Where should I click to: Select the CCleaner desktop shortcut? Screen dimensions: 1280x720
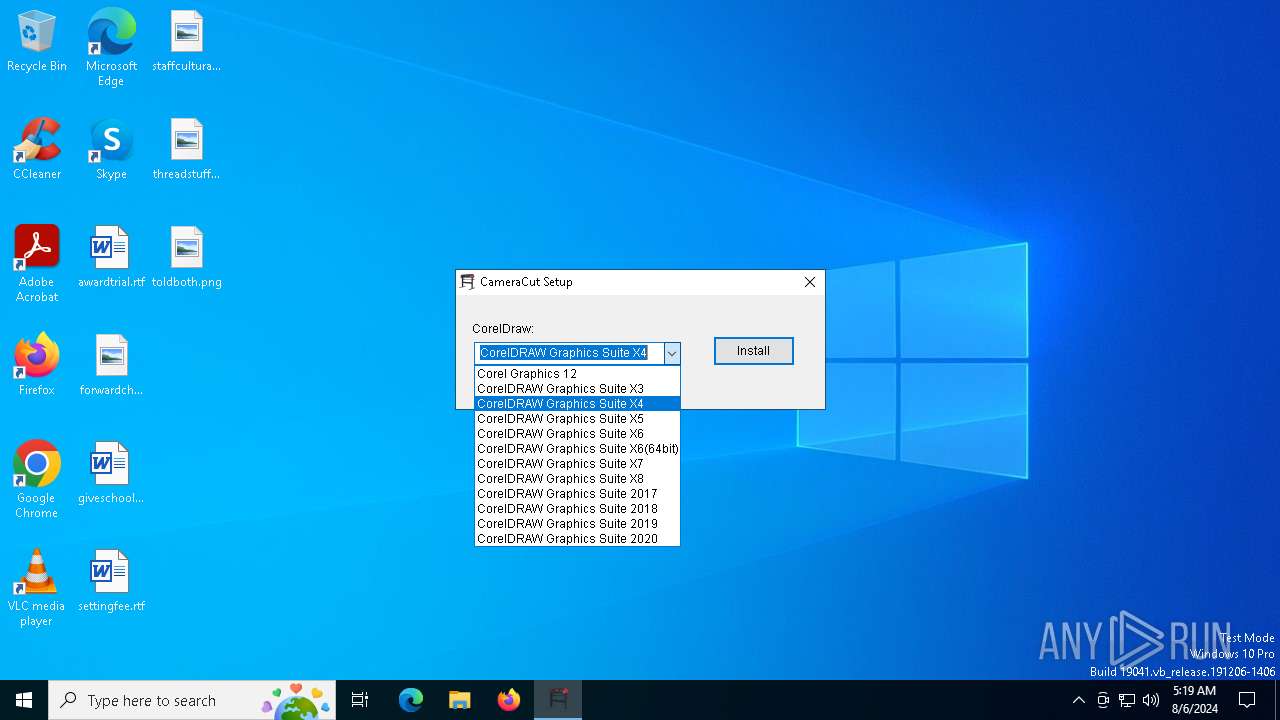point(37,150)
